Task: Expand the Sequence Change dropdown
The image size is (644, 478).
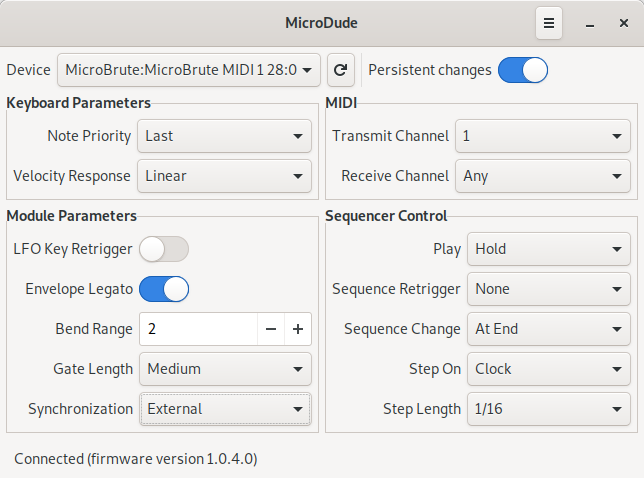Action: (x=549, y=329)
